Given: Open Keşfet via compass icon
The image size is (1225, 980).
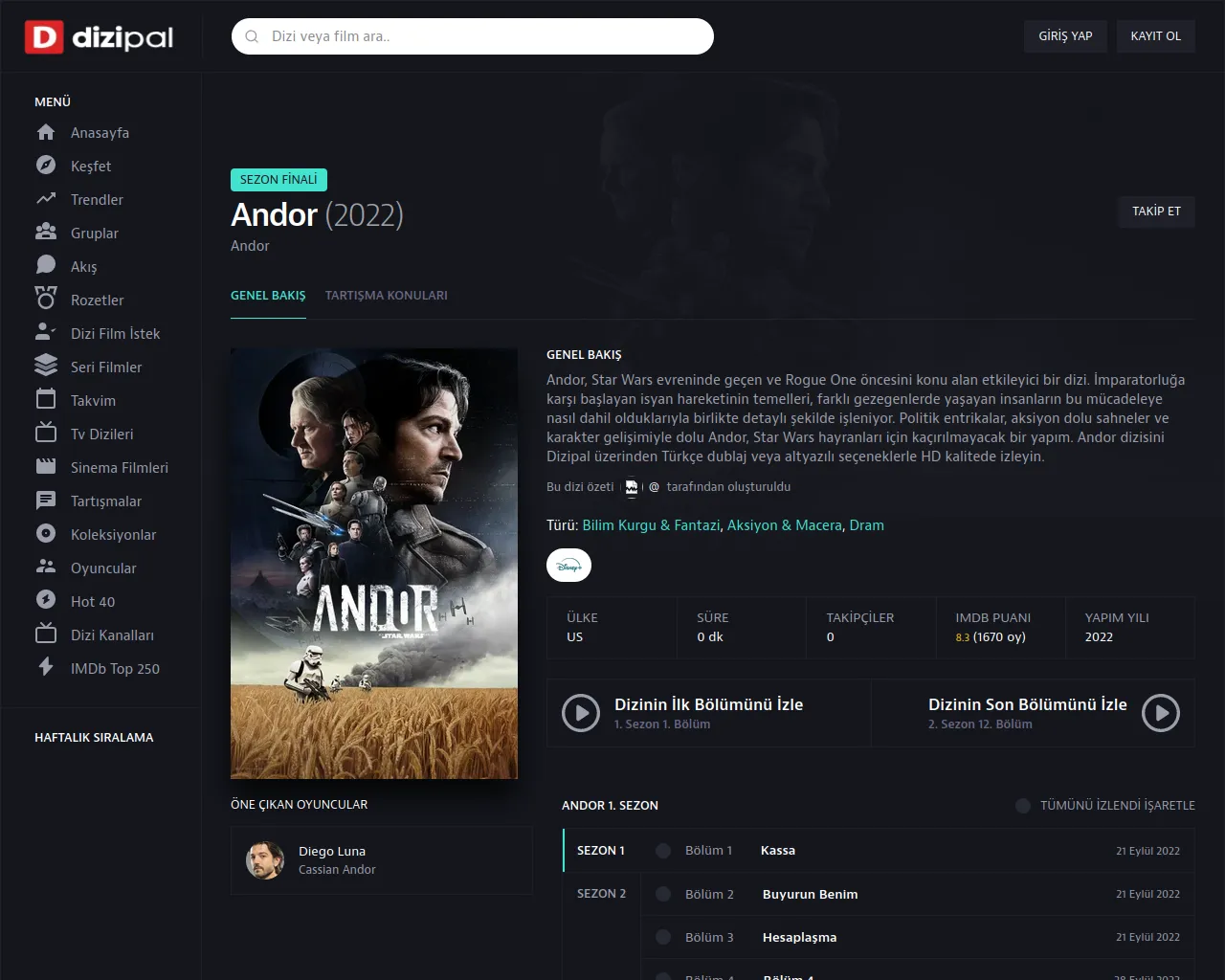Looking at the screenshot, I should pyautogui.click(x=46, y=166).
